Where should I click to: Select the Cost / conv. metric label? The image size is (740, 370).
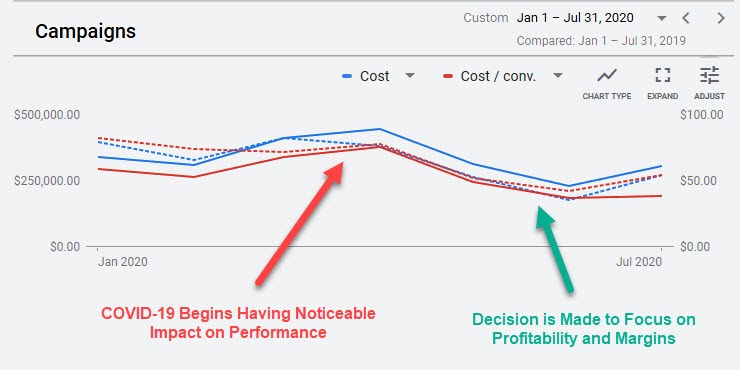(498, 76)
